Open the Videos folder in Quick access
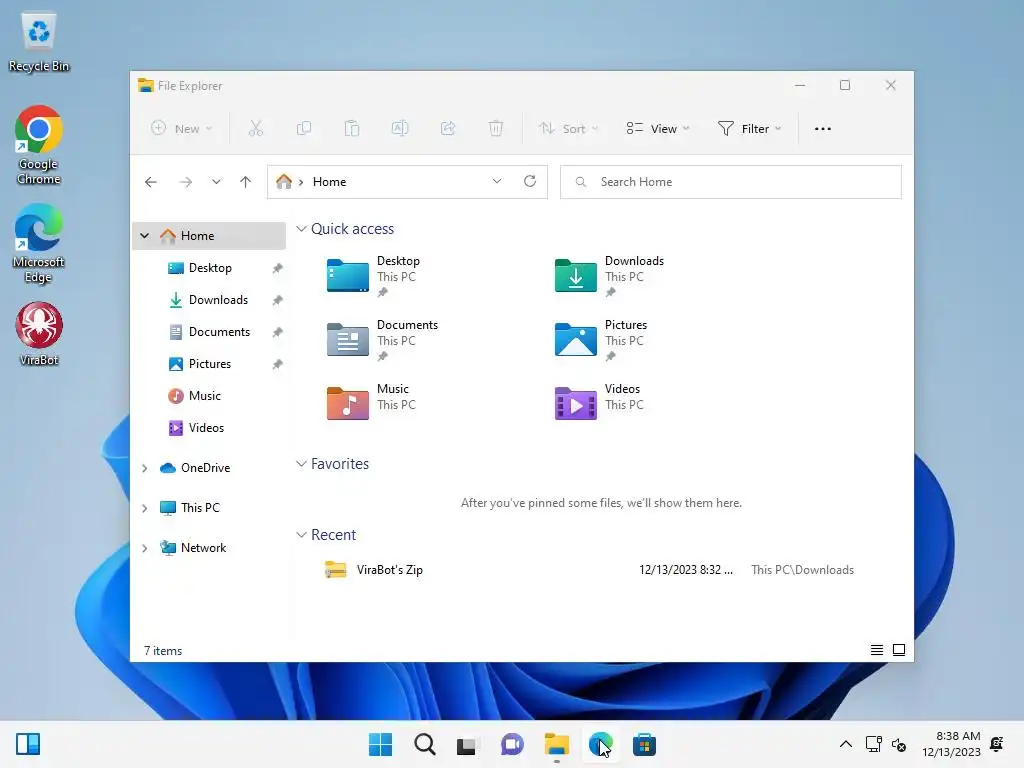The width and height of the screenshot is (1024, 768). tap(600, 402)
